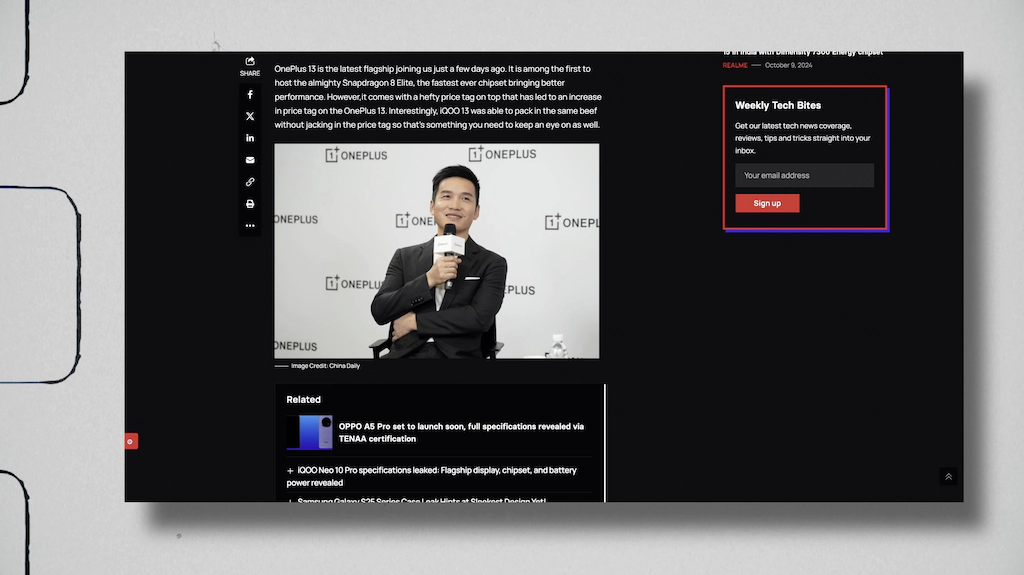Expand the iQOO Neo 10 Pro related item
Viewport: 1024px width, 575px height.
pyautogui.click(x=290, y=470)
